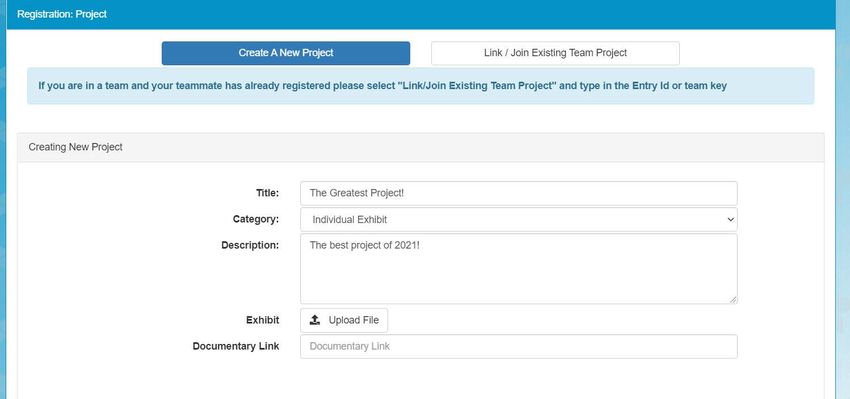Focus the Title field containing The Greatest Project!
The height and width of the screenshot is (399, 850).
coord(519,193)
